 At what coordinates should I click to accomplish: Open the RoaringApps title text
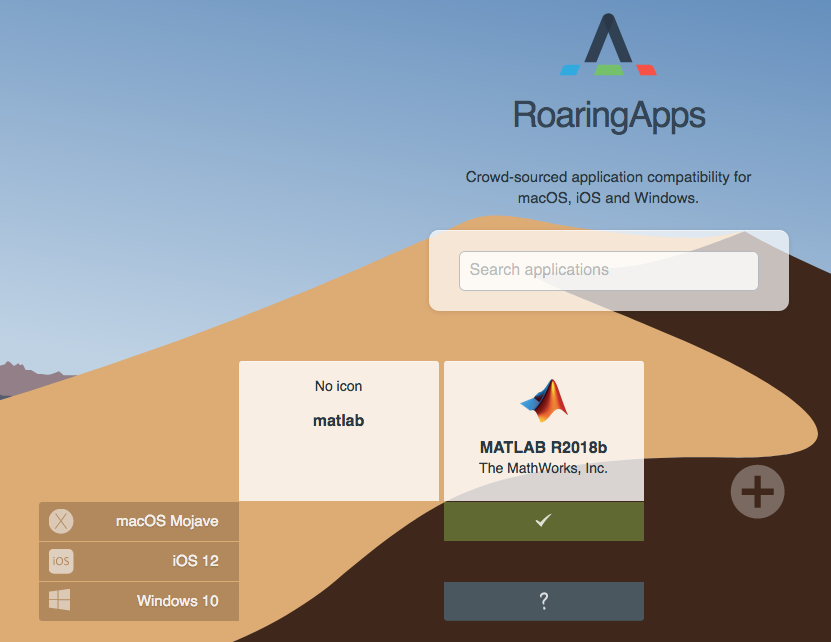[x=609, y=115]
